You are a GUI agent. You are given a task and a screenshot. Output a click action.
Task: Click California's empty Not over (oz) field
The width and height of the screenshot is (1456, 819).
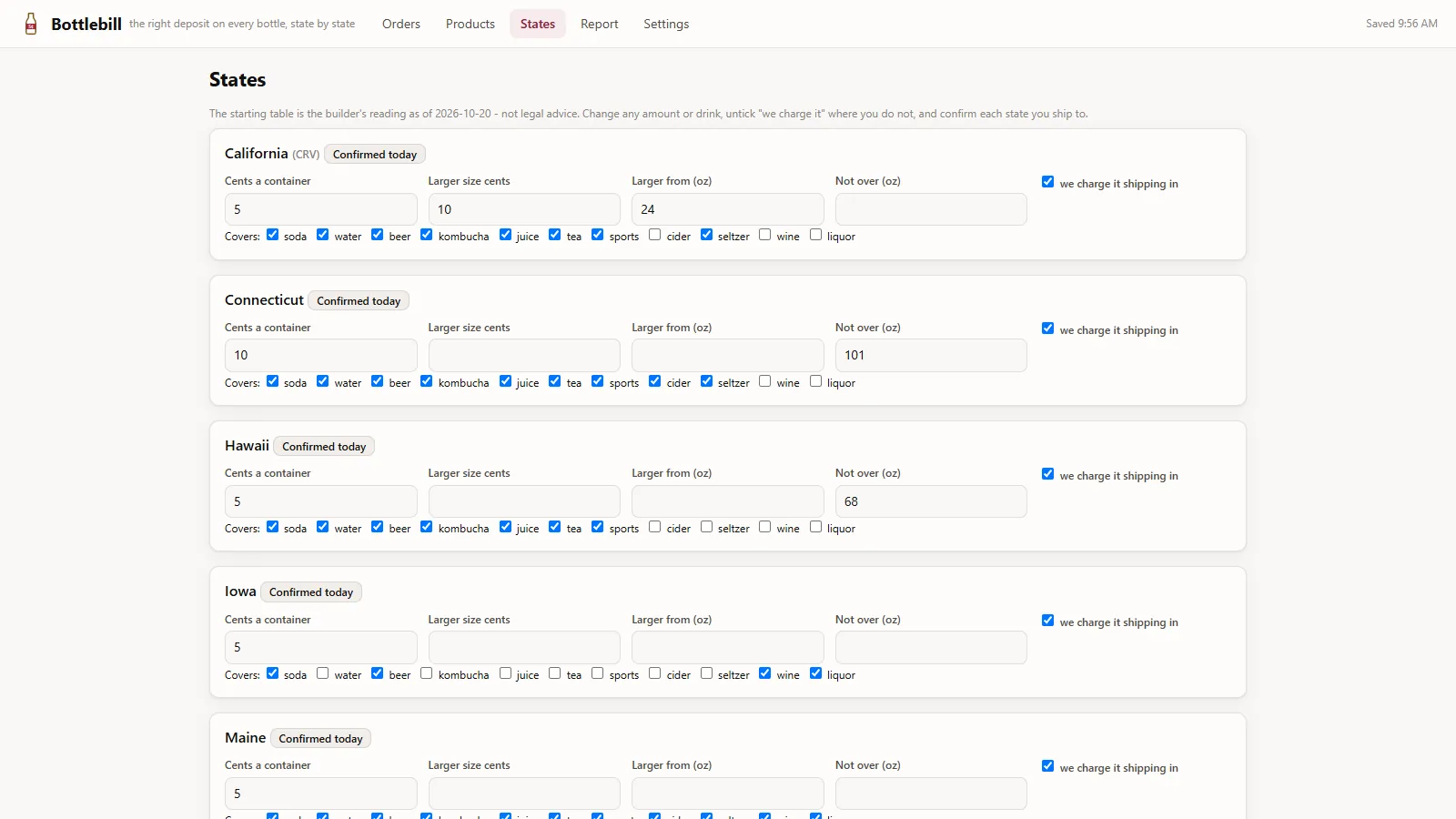(x=931, y=209)
